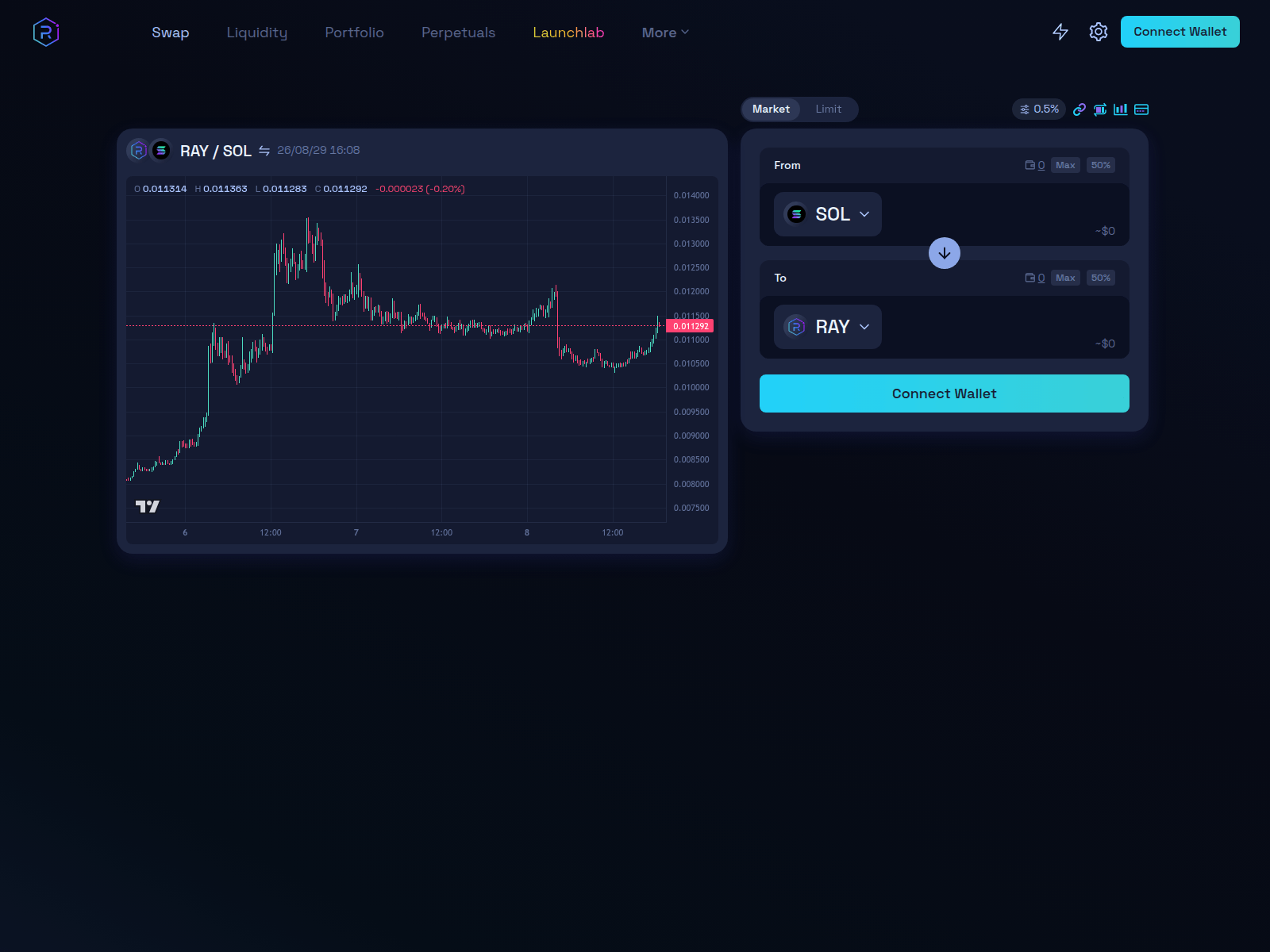This screenshot has height=952, width=1270.
Task: Click the wallet balance in From row
Action: (1035, 165)
